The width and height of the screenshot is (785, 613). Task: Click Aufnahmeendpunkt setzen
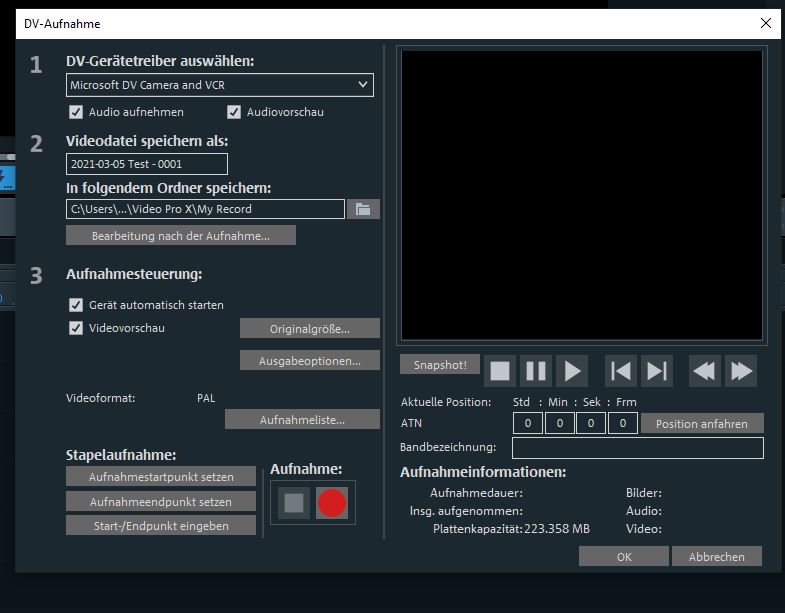[x=161, y=501]
